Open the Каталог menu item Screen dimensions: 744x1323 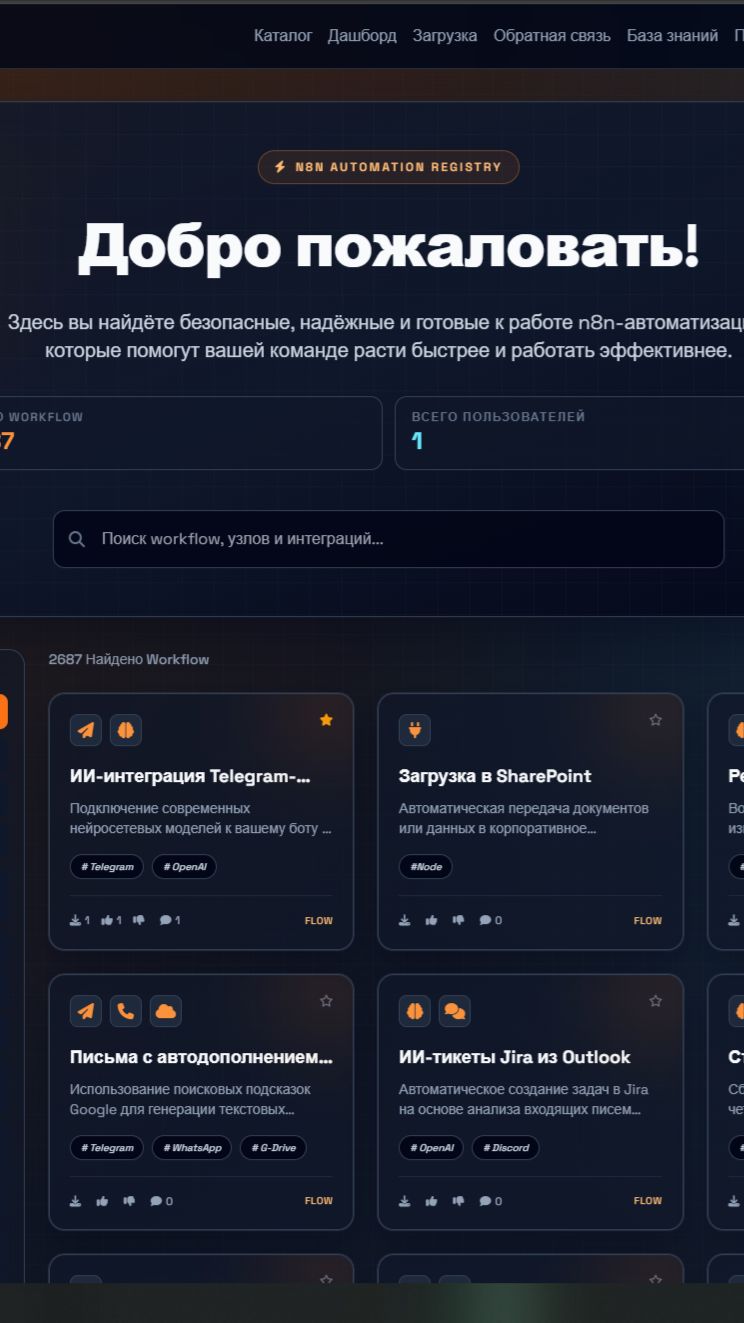point(283,36)
